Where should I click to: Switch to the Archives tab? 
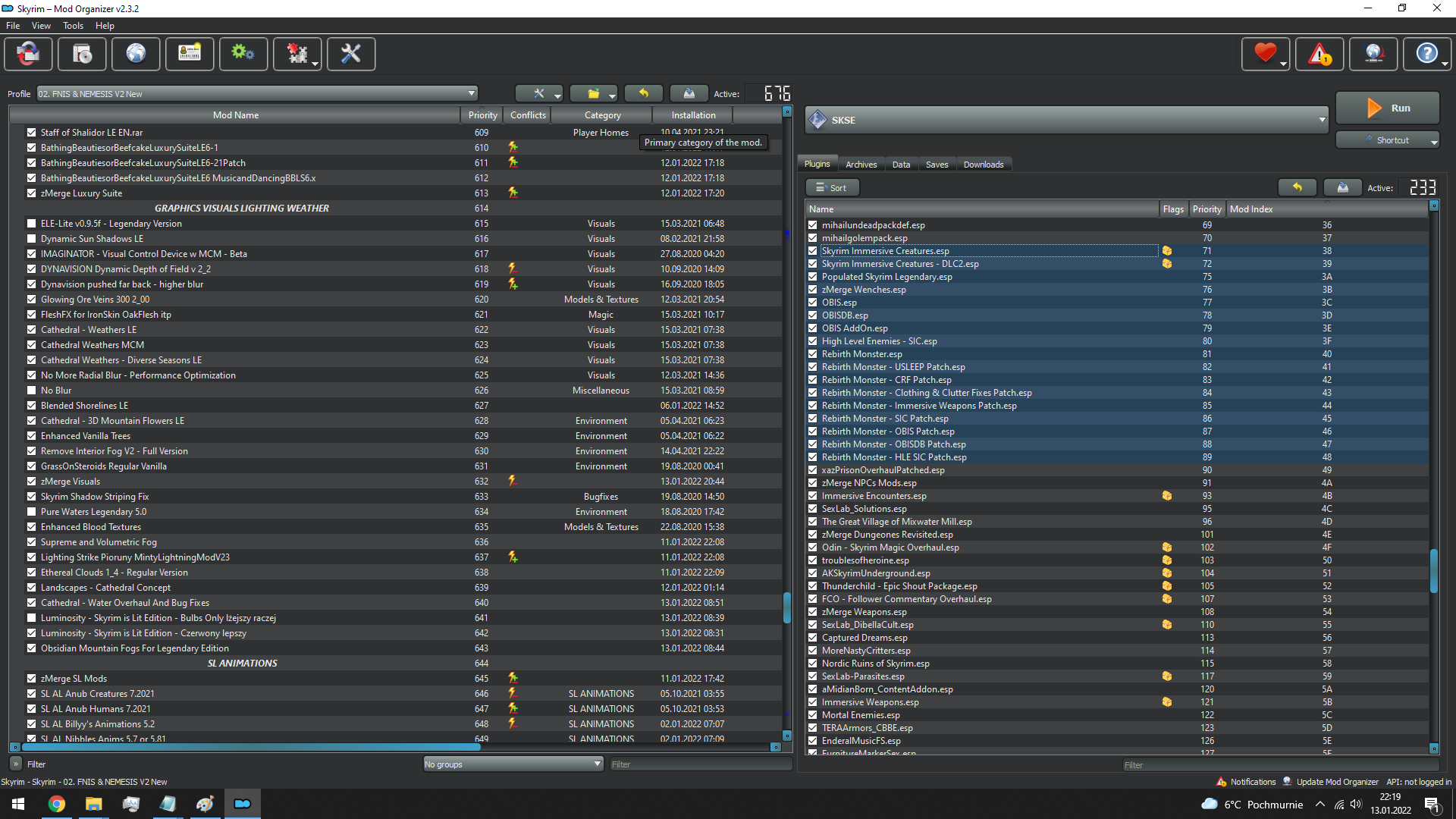pos(861,165)
